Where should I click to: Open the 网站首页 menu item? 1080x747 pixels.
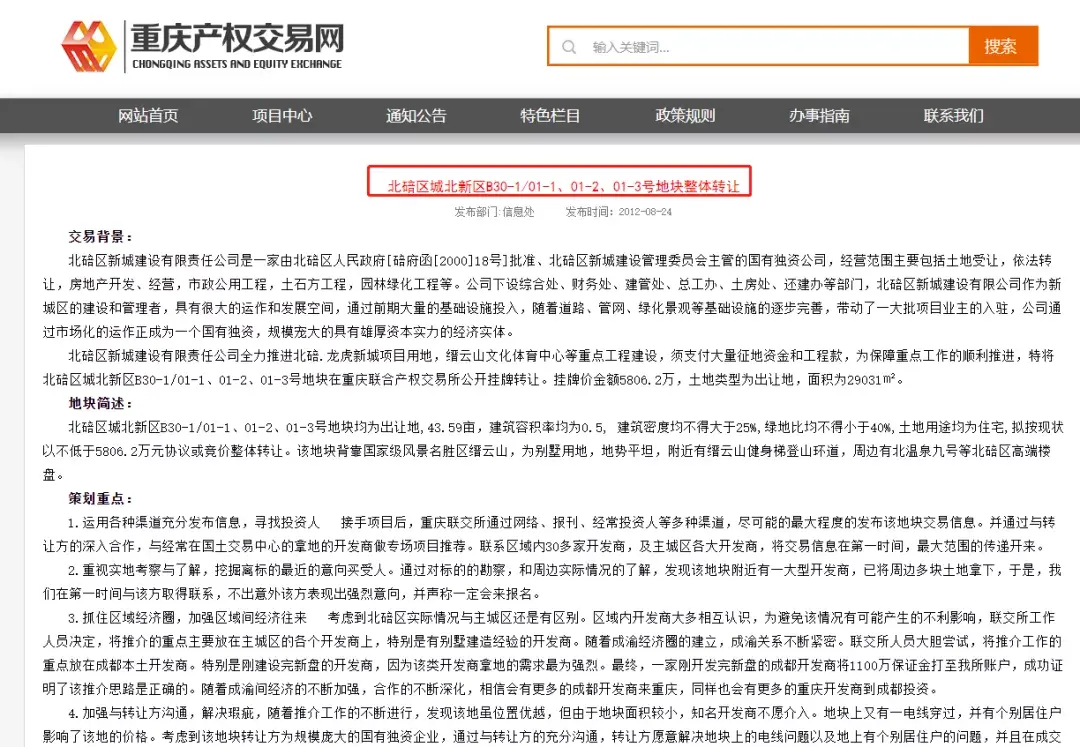click(148, 116)
